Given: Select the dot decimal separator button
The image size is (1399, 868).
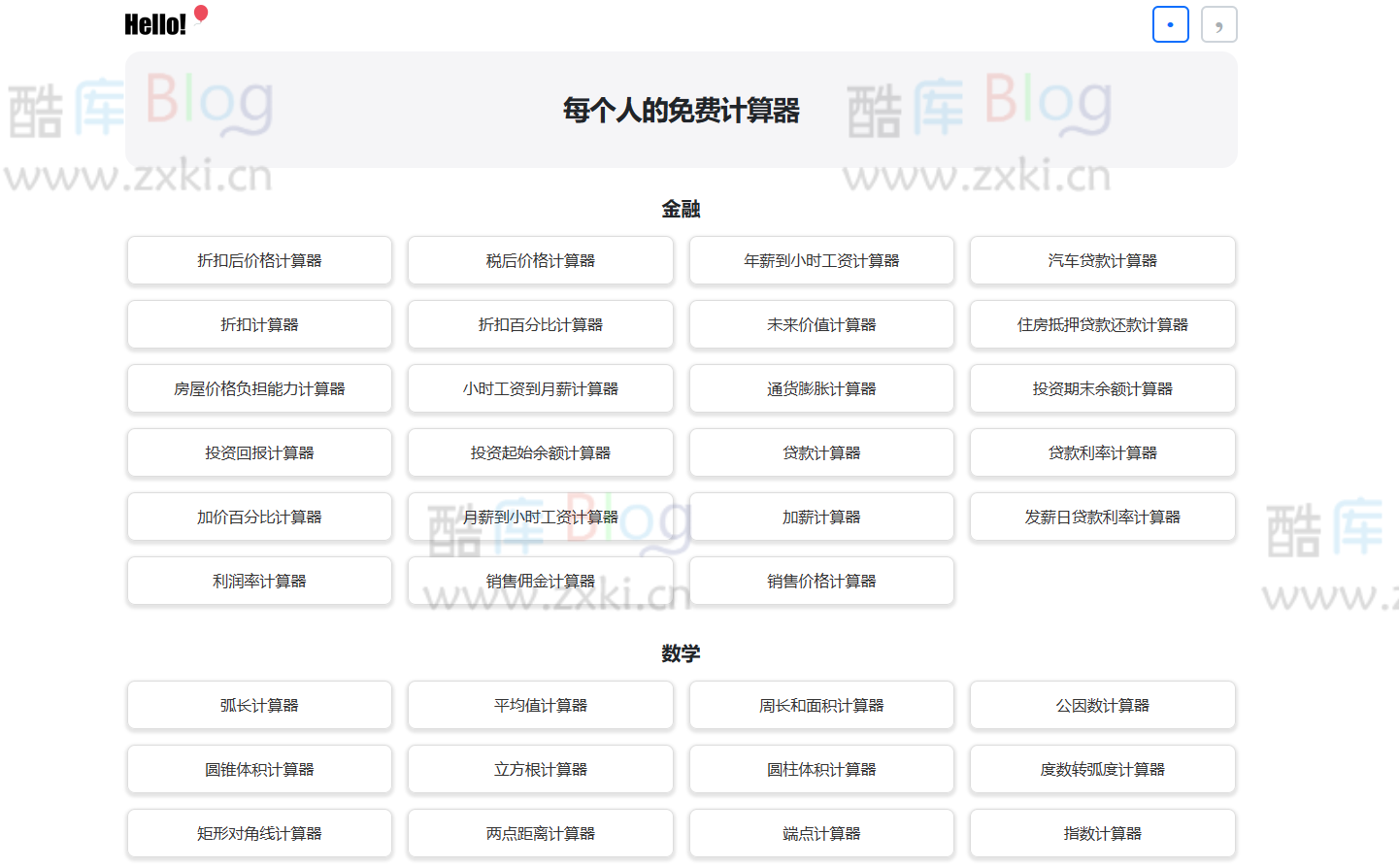Looking at the screenshot, I should (x=1170, y=24).
